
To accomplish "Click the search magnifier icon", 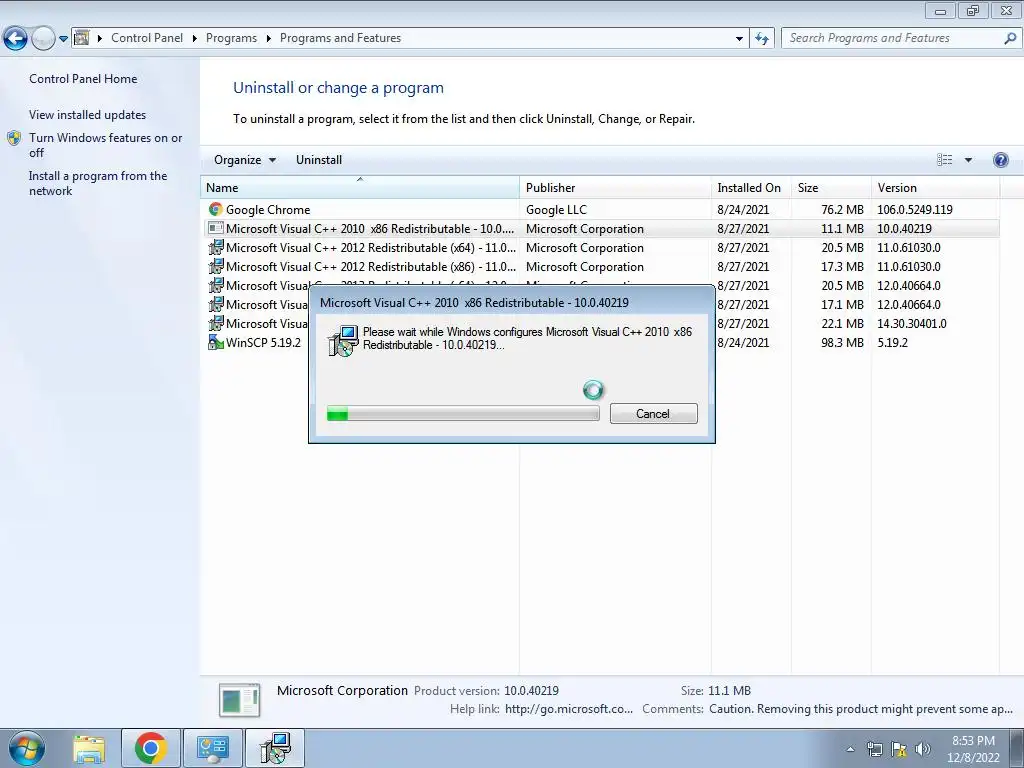I will [x=1010, y=39].
